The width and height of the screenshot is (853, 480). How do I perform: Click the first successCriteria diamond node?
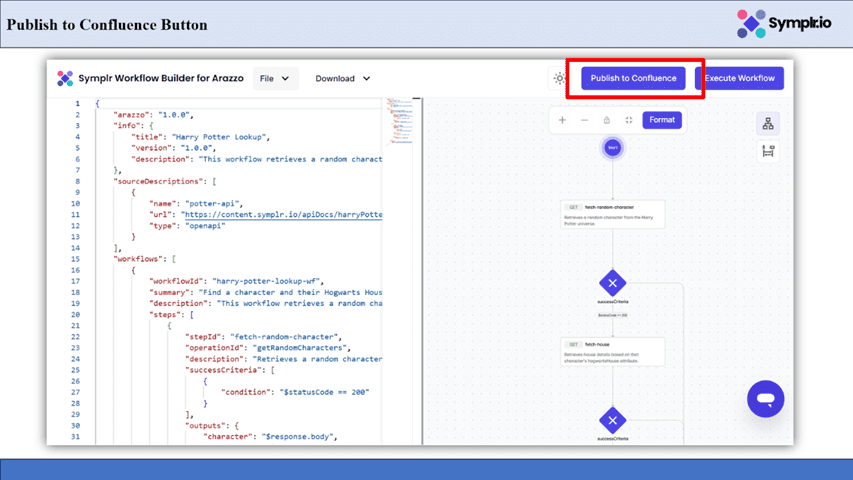(x=613, y=282)
